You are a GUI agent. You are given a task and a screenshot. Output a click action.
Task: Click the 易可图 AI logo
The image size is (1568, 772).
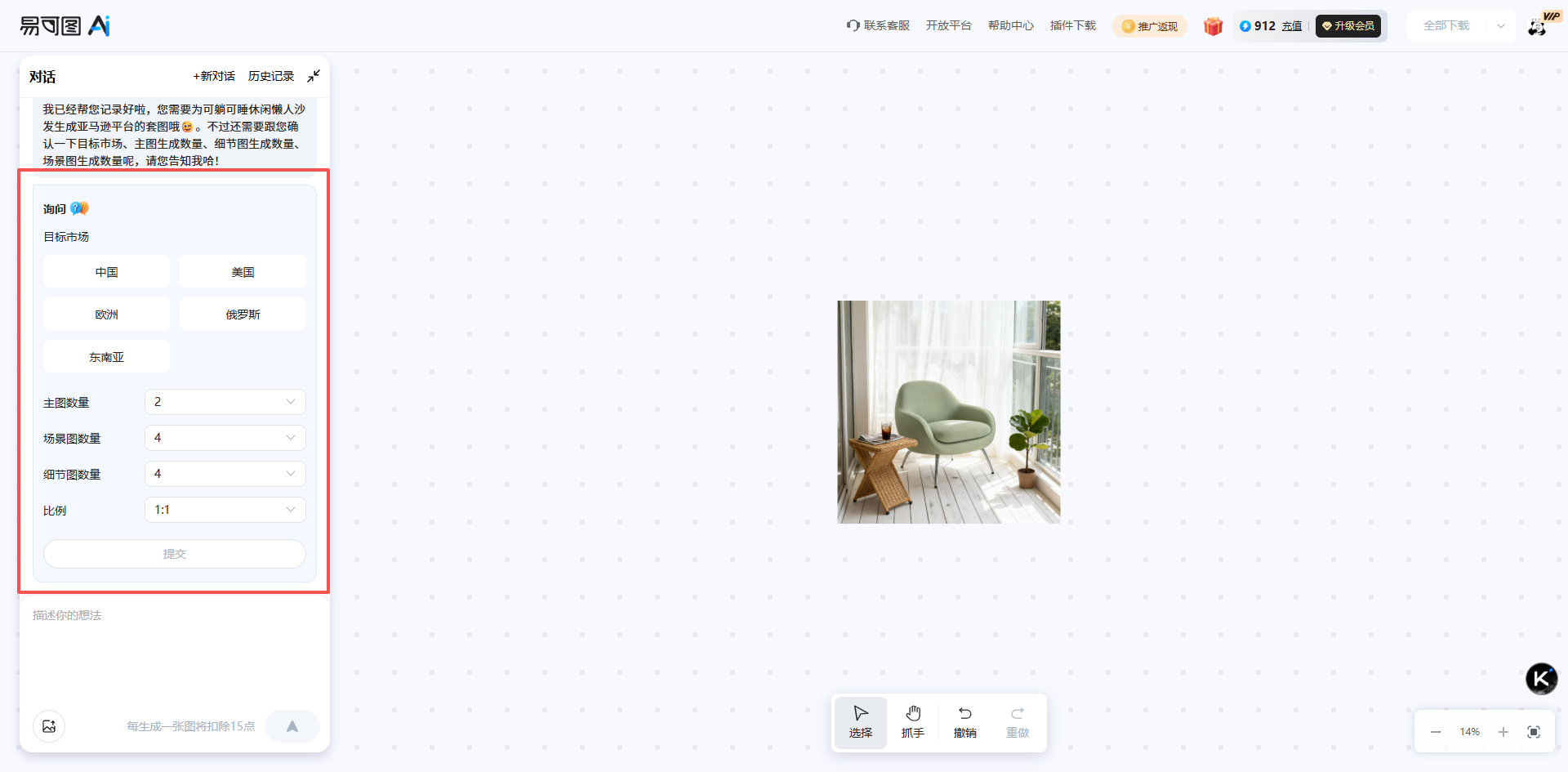(65, 26)
